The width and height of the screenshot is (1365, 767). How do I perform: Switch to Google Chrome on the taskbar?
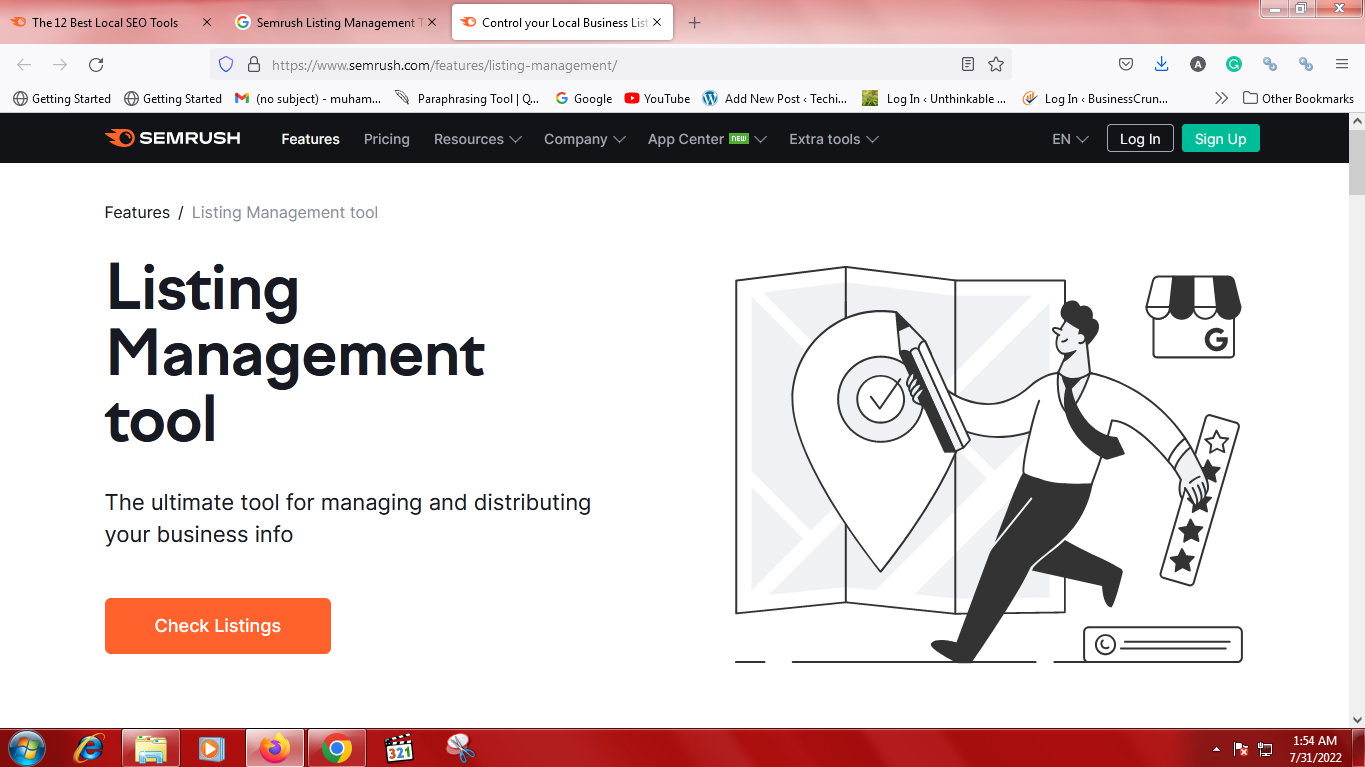[337, 748]
